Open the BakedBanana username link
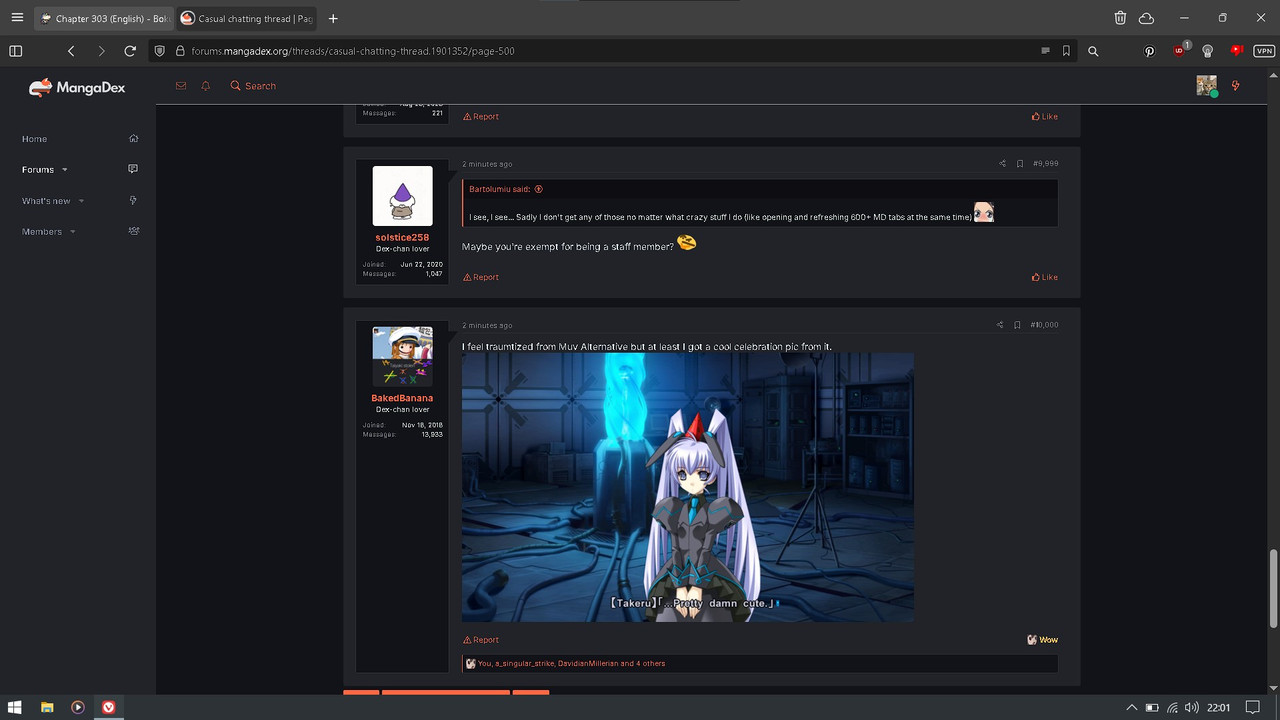This screenshot has height=720, width=1280. point(402,398)
